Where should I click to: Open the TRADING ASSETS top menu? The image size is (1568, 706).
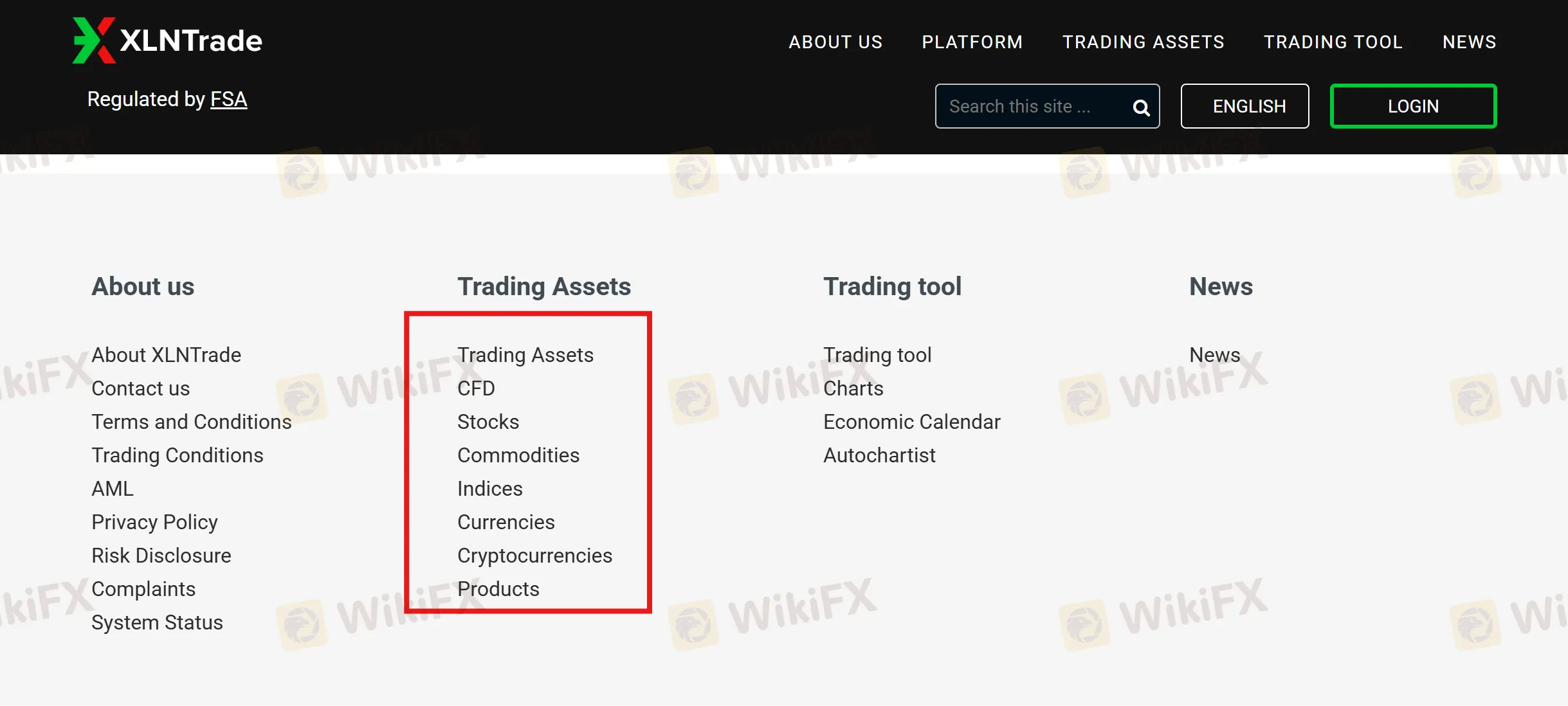tap(1143, 42)
